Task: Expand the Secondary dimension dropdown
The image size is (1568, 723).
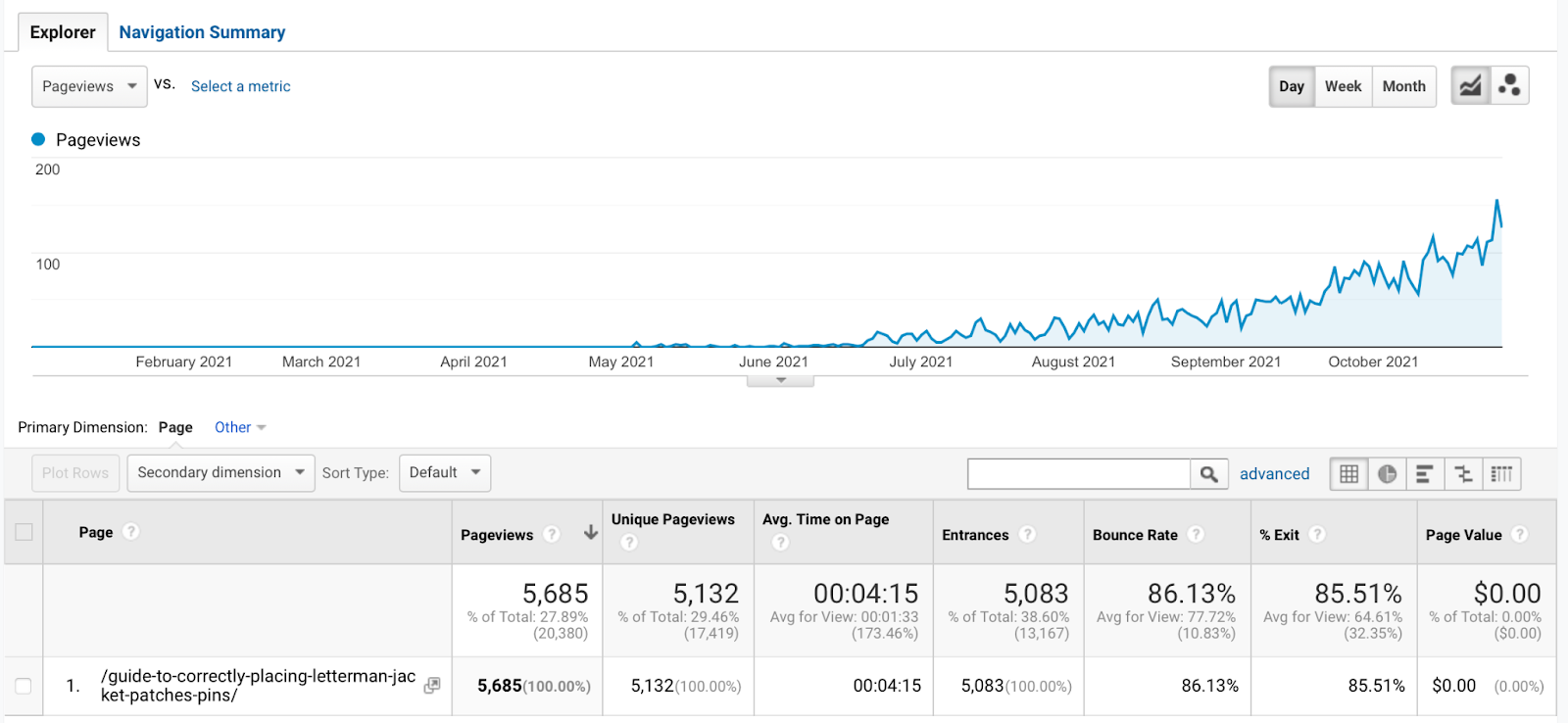Action: click(x=220, y=473)
